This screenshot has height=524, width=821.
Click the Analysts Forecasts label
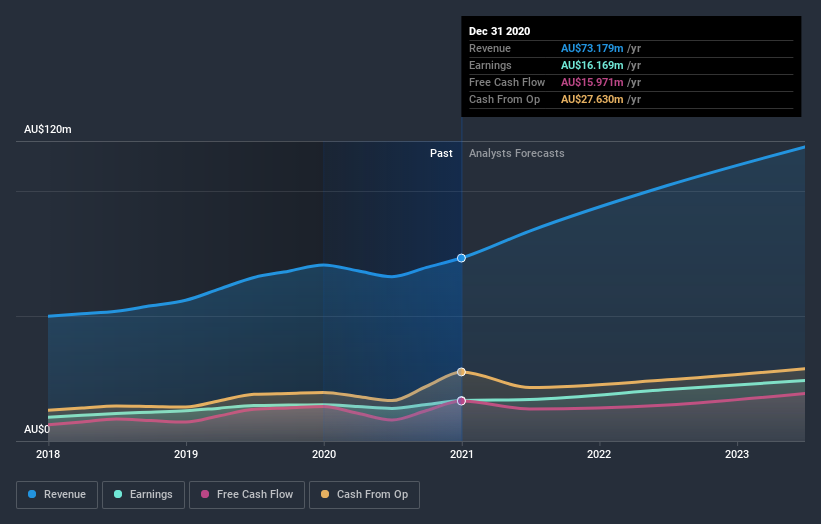pyautogui.click(x=517, y=153)
